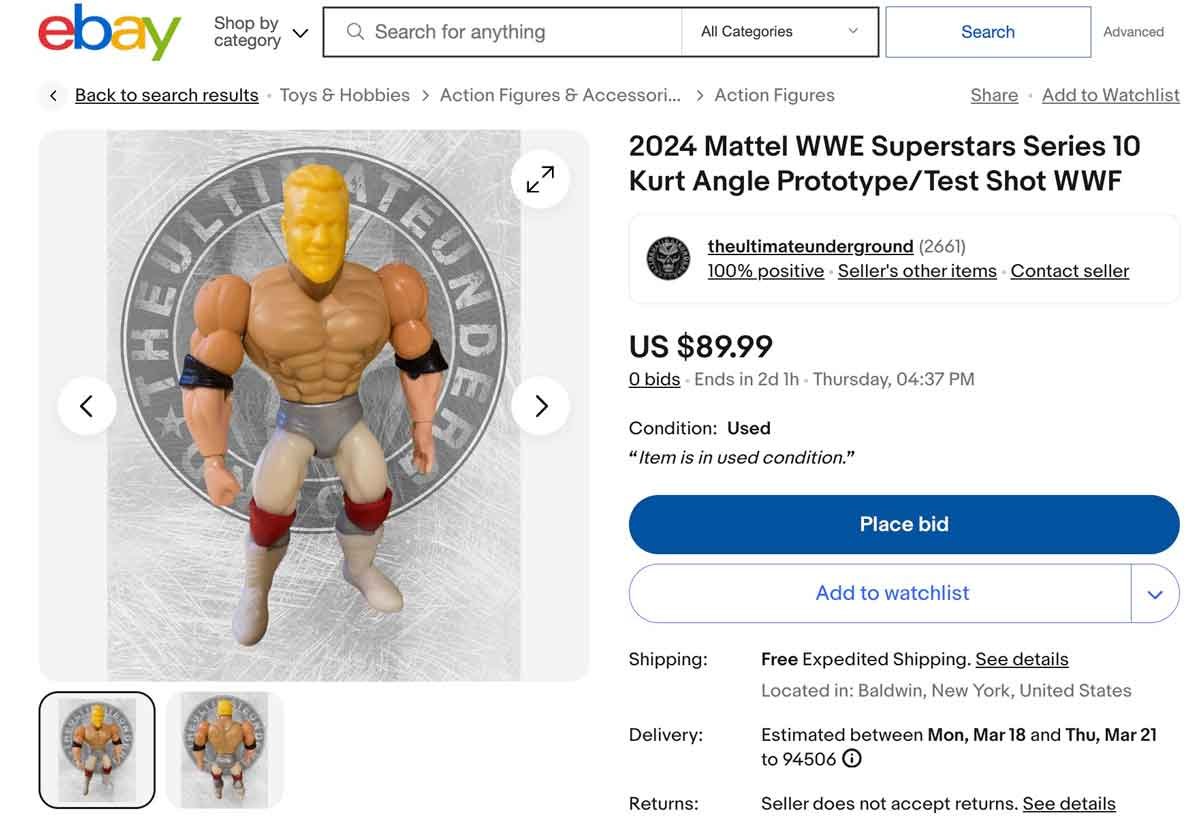The width and height of the screenshot is (1200, 823).
Task: Click the Advanced search link
Action: (x=1132, y=31)
